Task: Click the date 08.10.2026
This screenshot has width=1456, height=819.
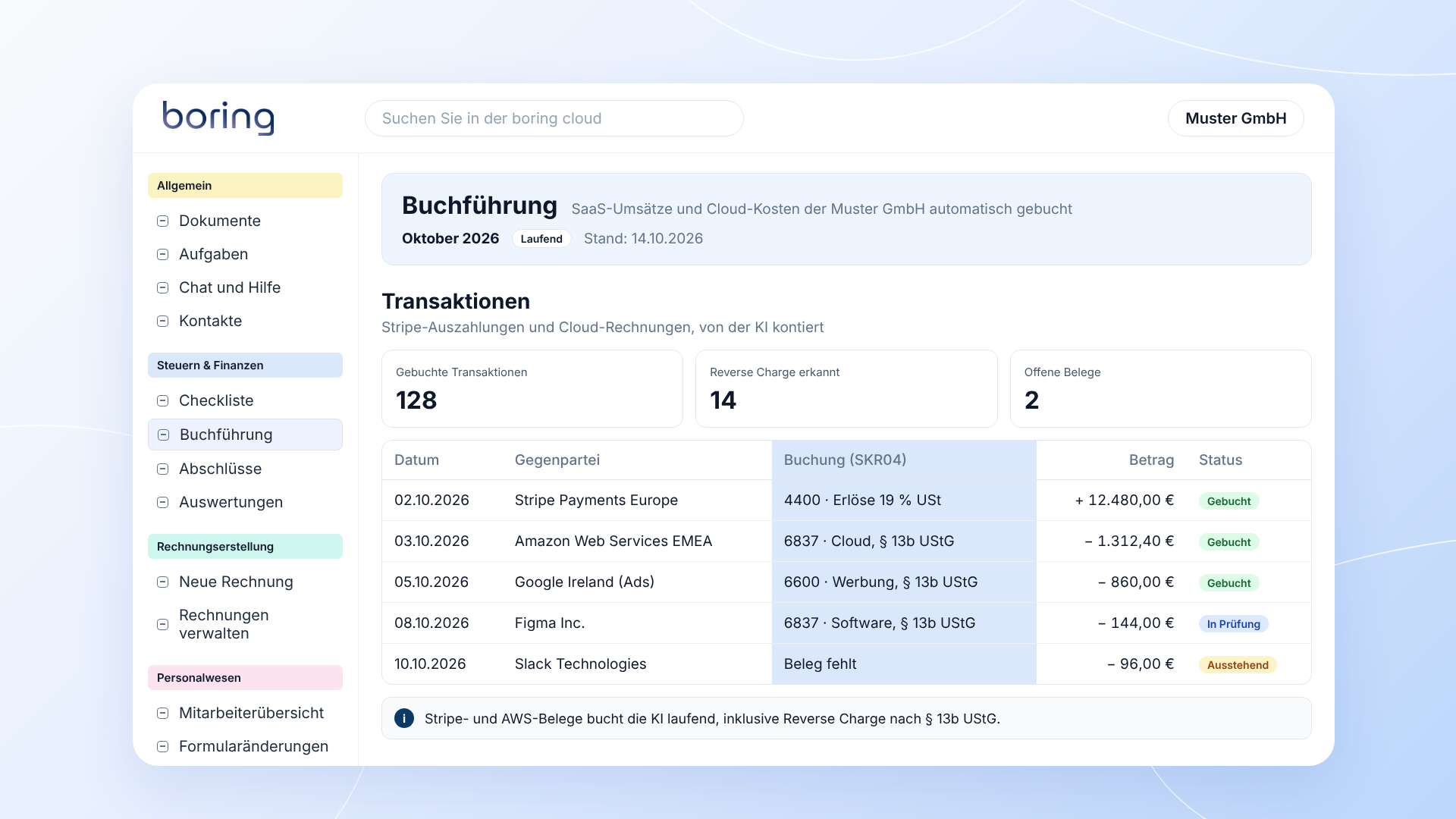Action: 431,623
